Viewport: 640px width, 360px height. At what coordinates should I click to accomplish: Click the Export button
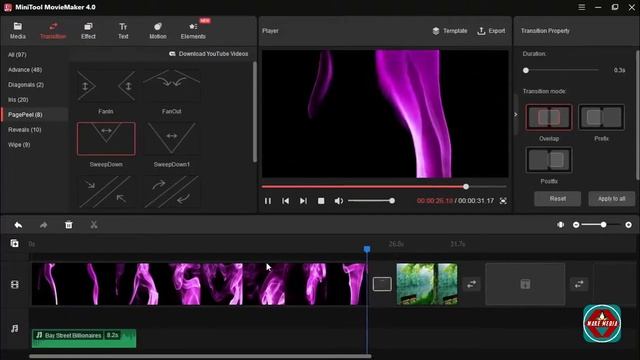[x=491, y=31]
